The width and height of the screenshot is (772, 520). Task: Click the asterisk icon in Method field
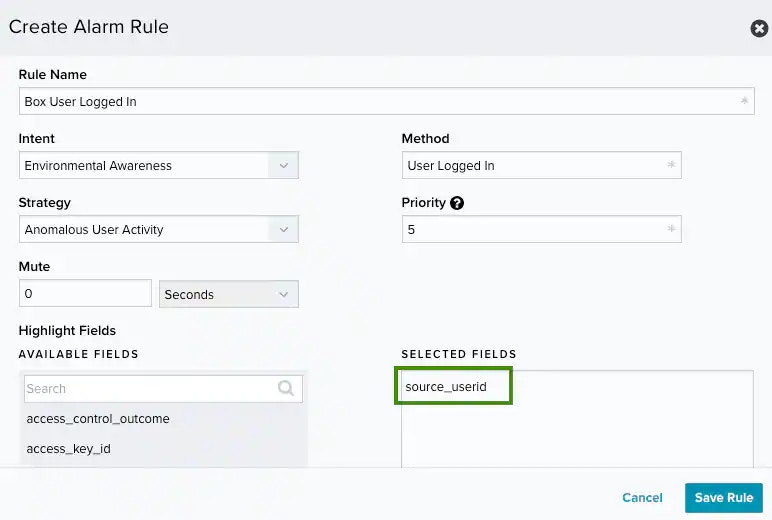point(671,166)
